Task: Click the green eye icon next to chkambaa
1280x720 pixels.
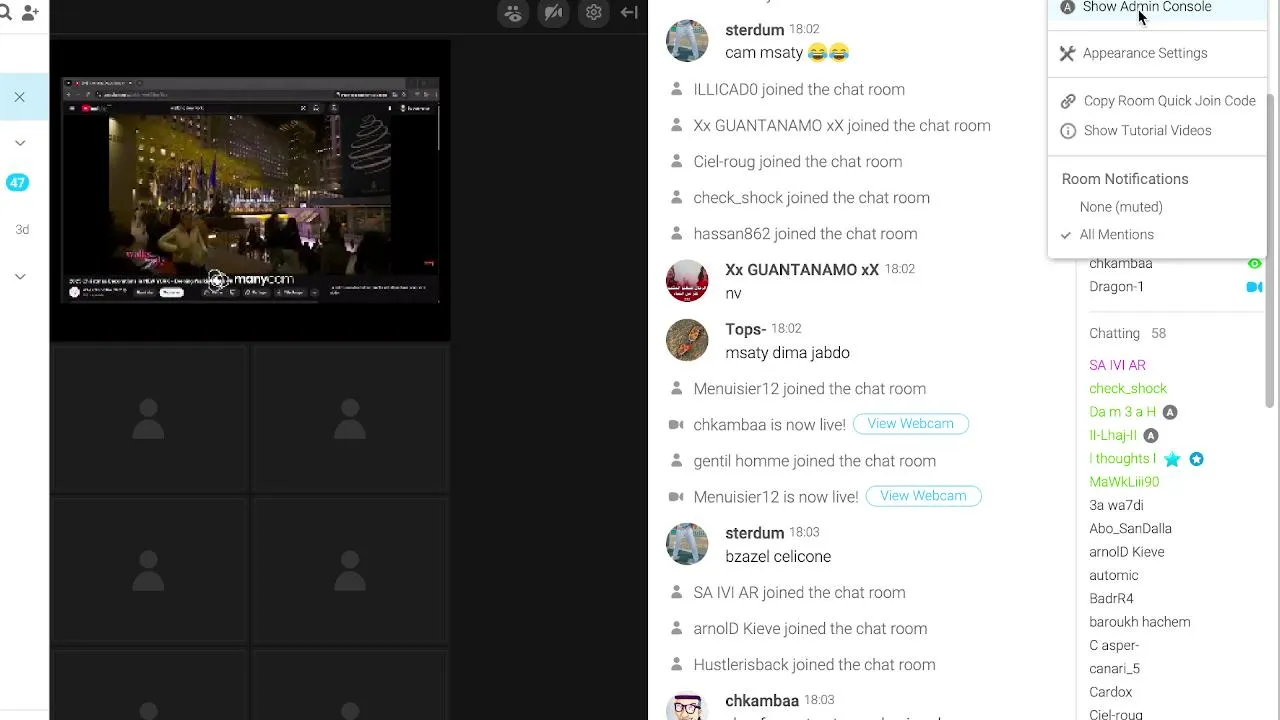Action: point(1254,264)
